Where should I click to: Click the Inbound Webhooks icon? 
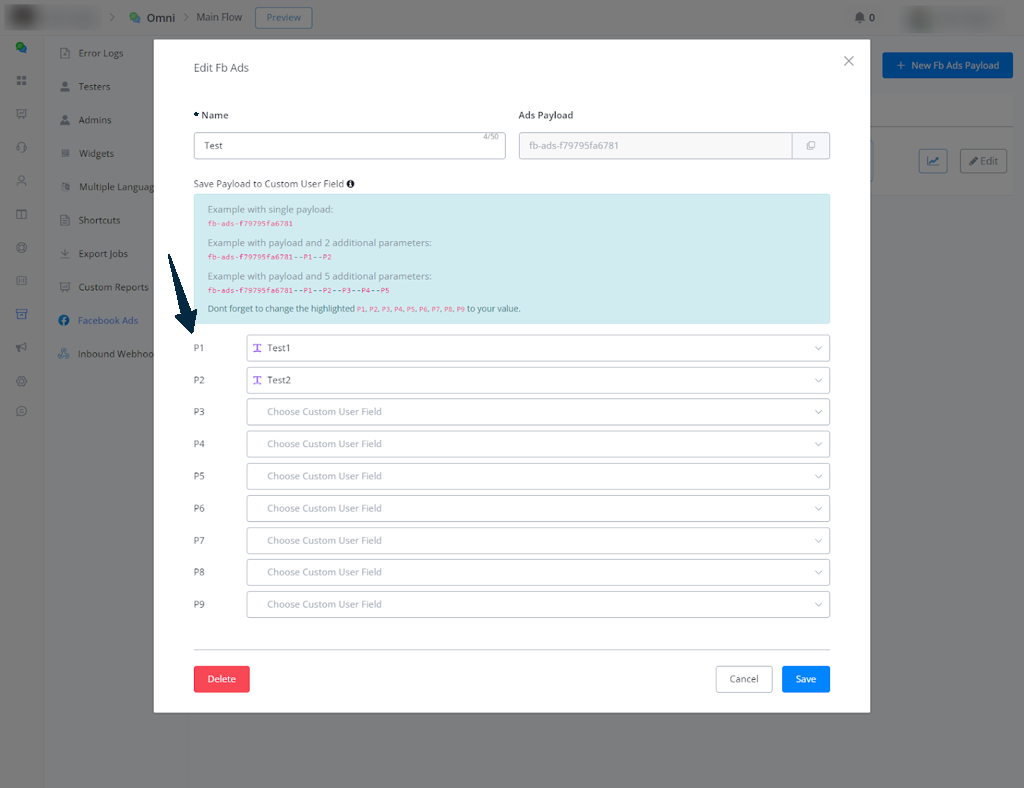click(64, 354)
